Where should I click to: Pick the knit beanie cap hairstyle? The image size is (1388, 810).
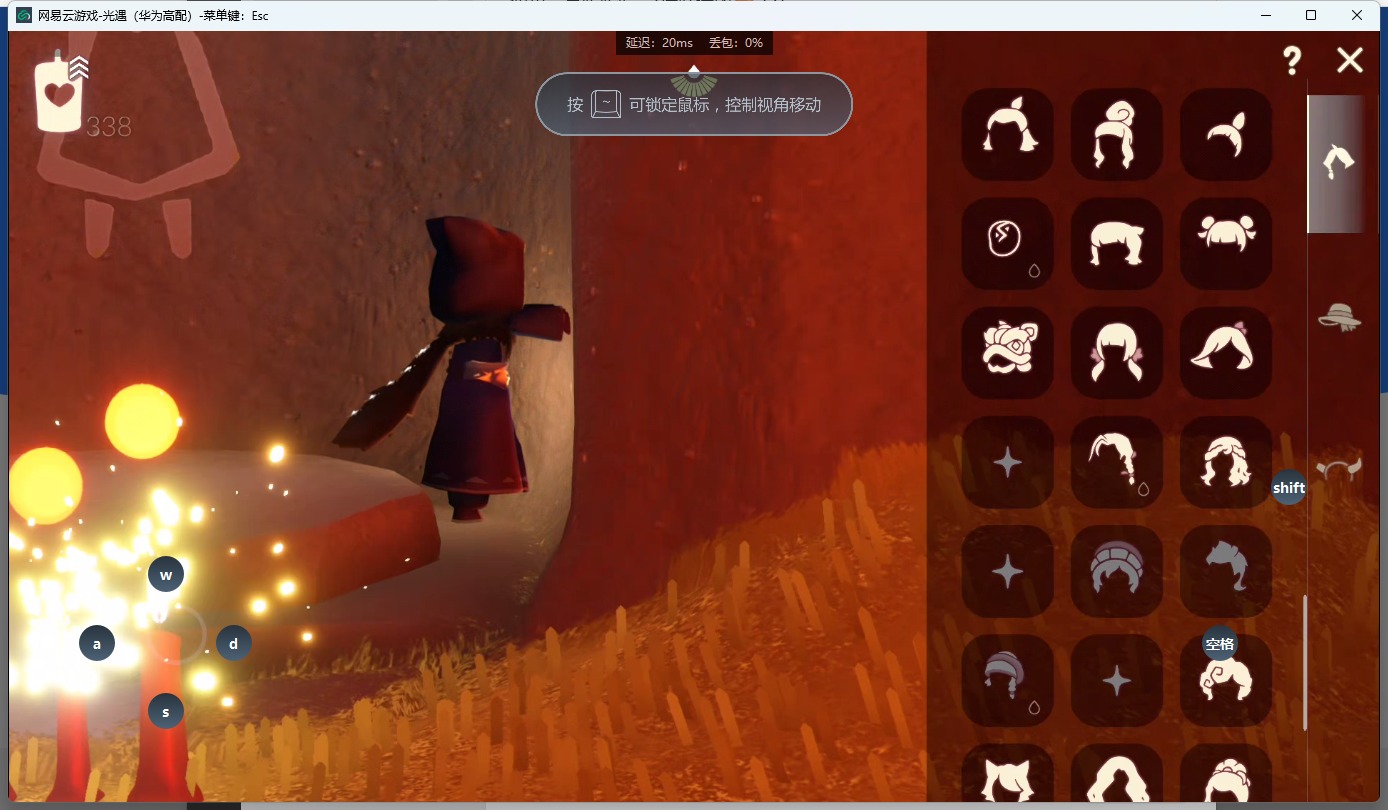tap(1116, 571)
